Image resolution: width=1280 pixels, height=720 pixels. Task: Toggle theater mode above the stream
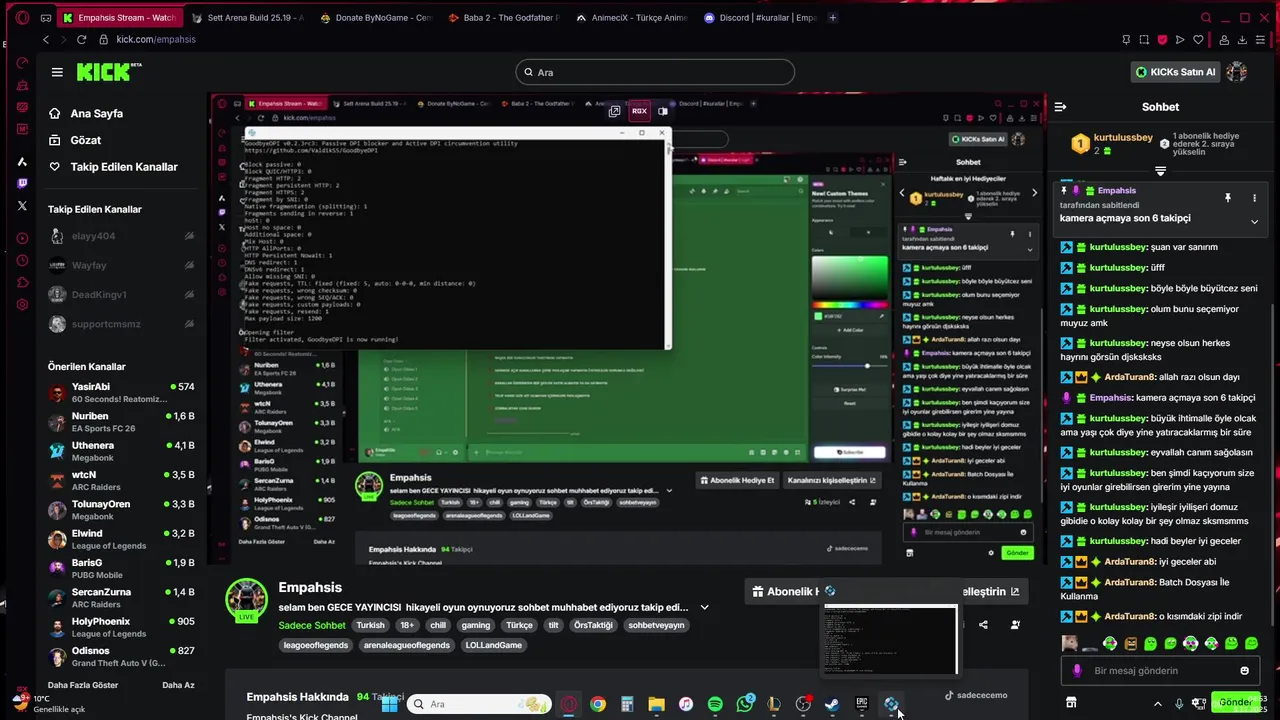pos(663,111)
